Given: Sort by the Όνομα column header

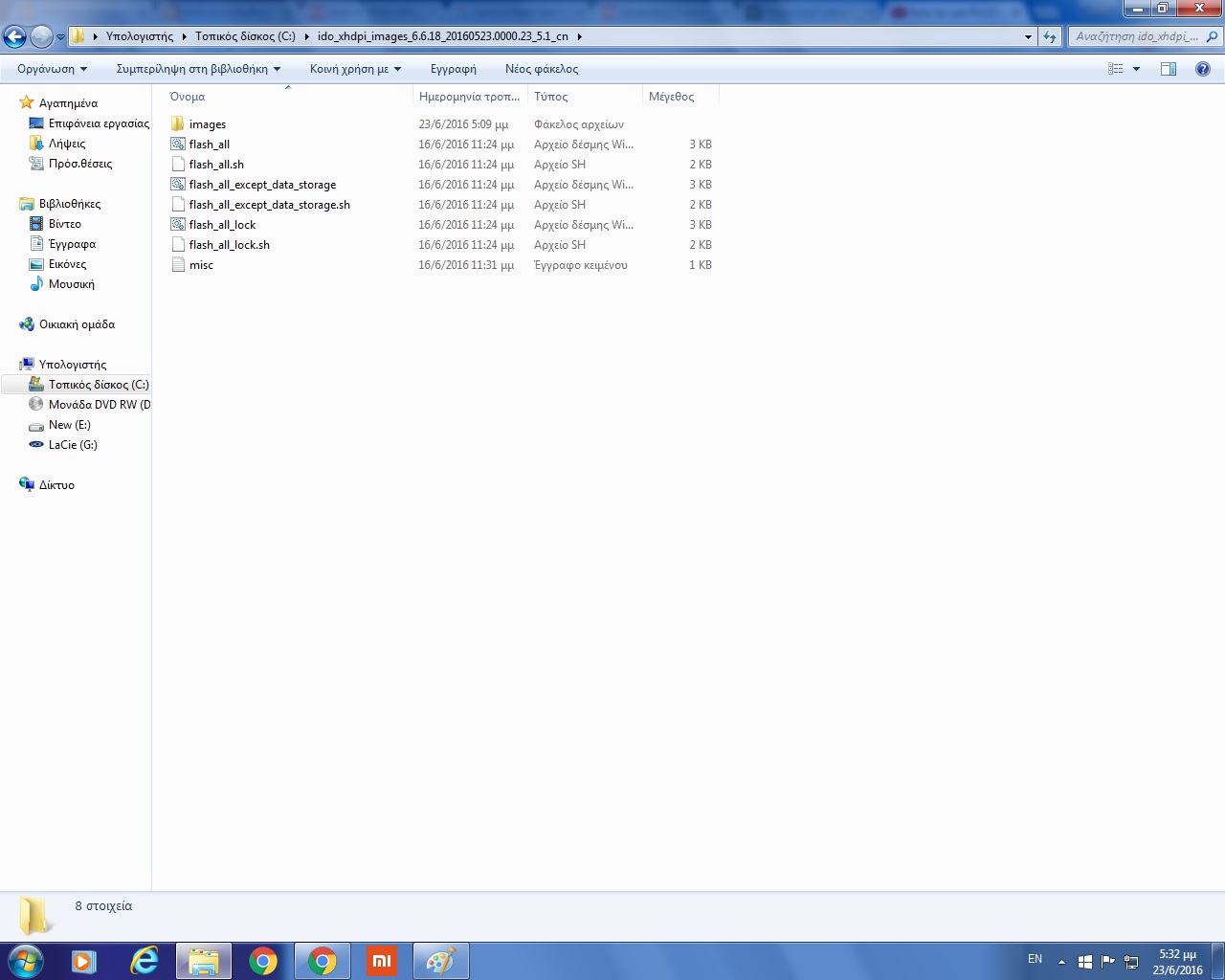Looking at the screenshot, I should click(287, 97).
